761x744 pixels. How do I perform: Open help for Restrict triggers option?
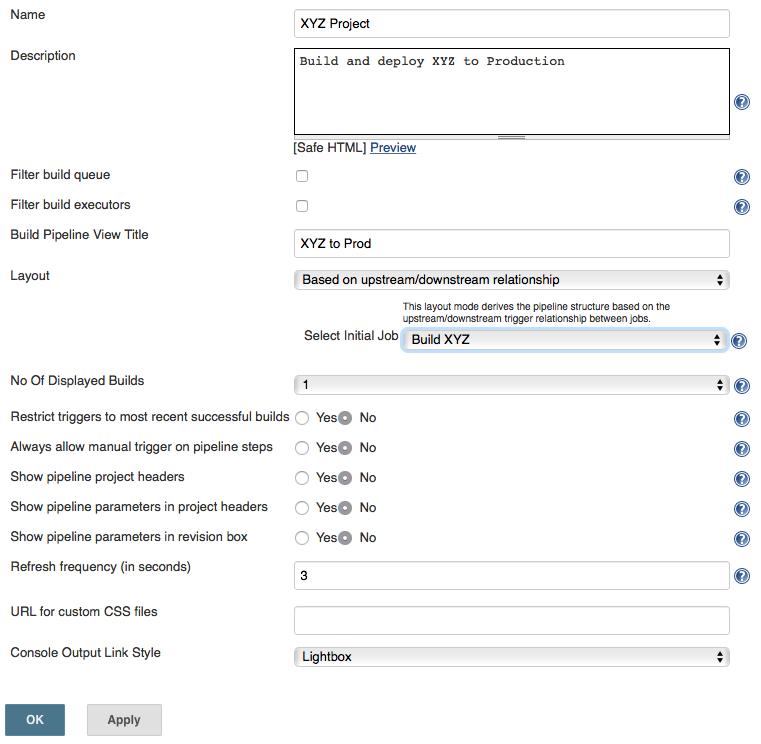(742, 419)
